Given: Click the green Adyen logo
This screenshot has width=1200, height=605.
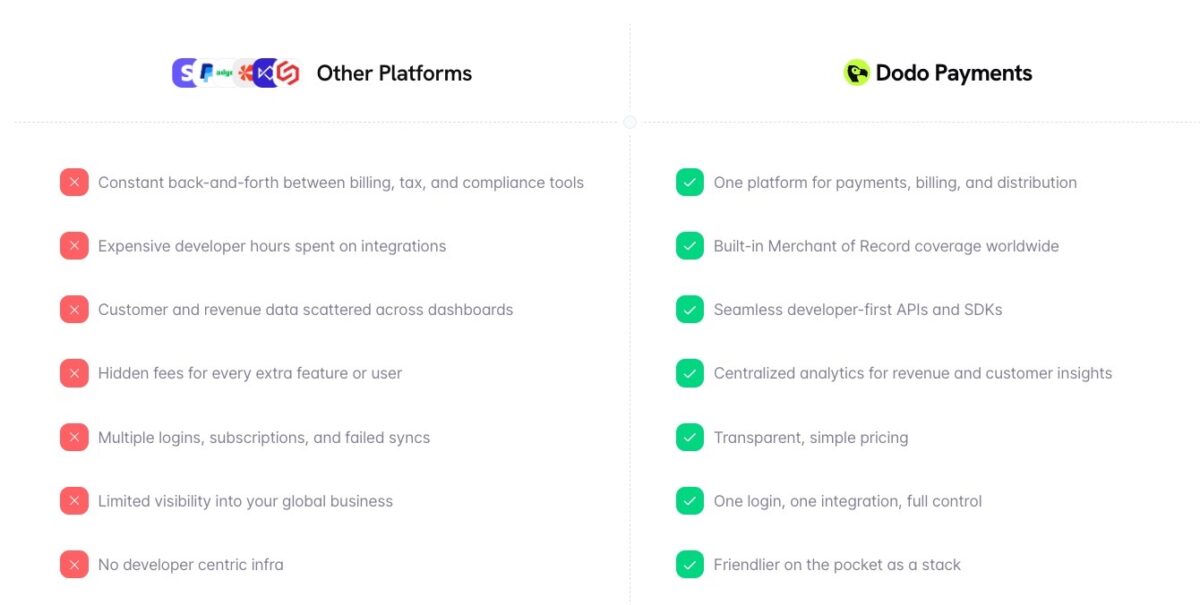Looking at the screenshot, I should 226,73.
